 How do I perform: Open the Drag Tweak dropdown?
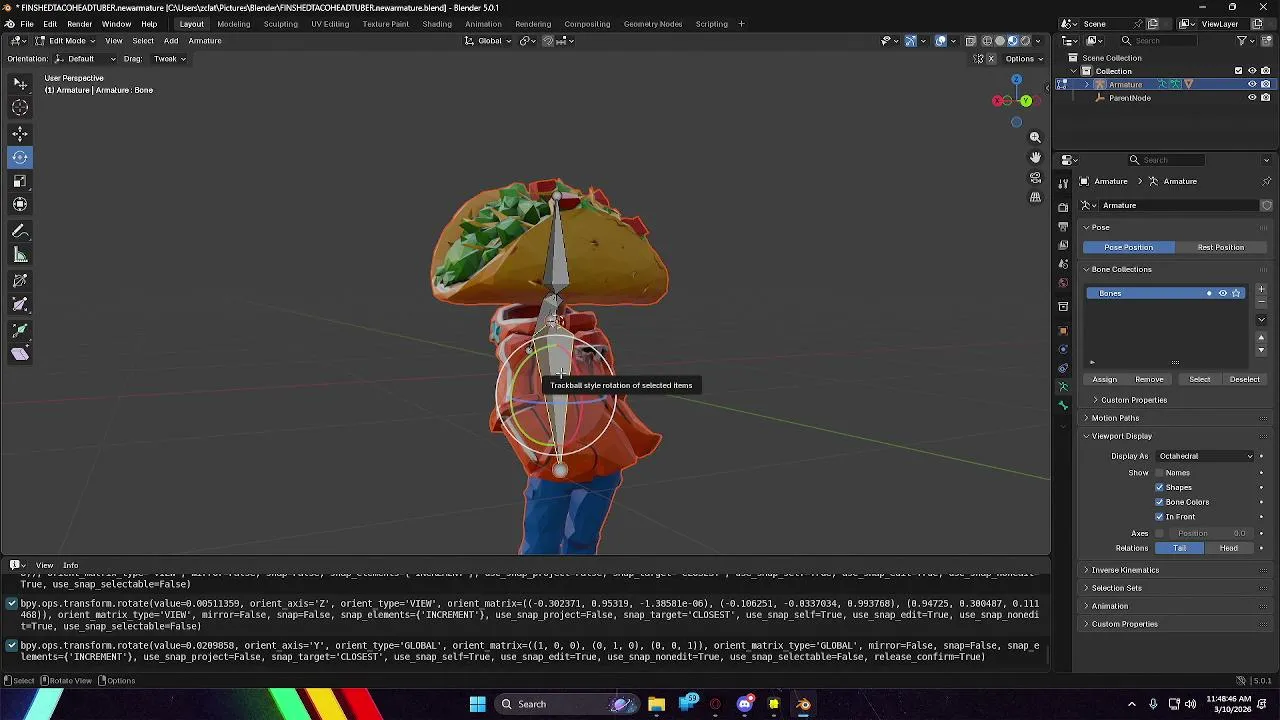click(x=169, y=59)
